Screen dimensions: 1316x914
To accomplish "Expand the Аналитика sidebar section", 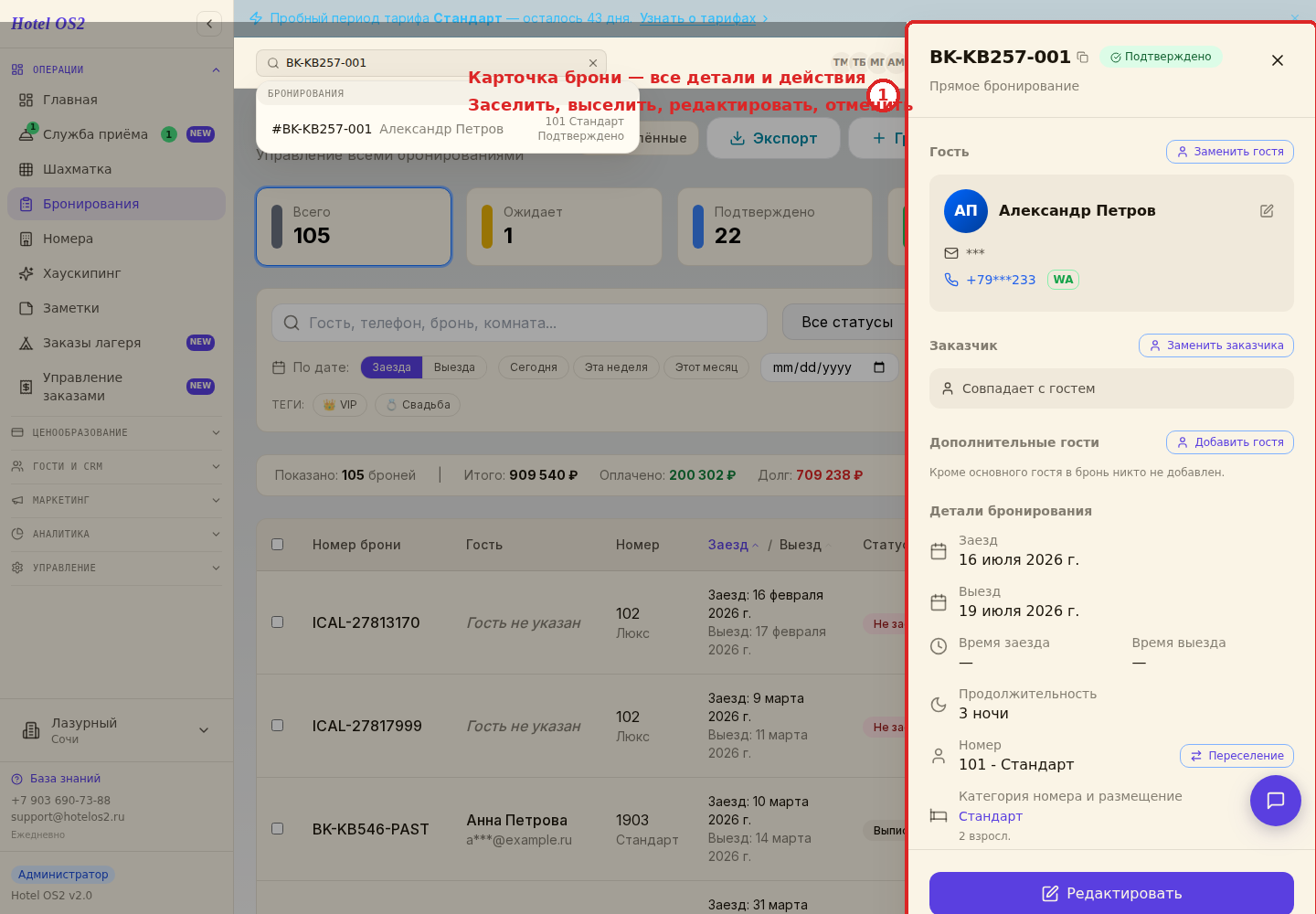I will 116,534.
